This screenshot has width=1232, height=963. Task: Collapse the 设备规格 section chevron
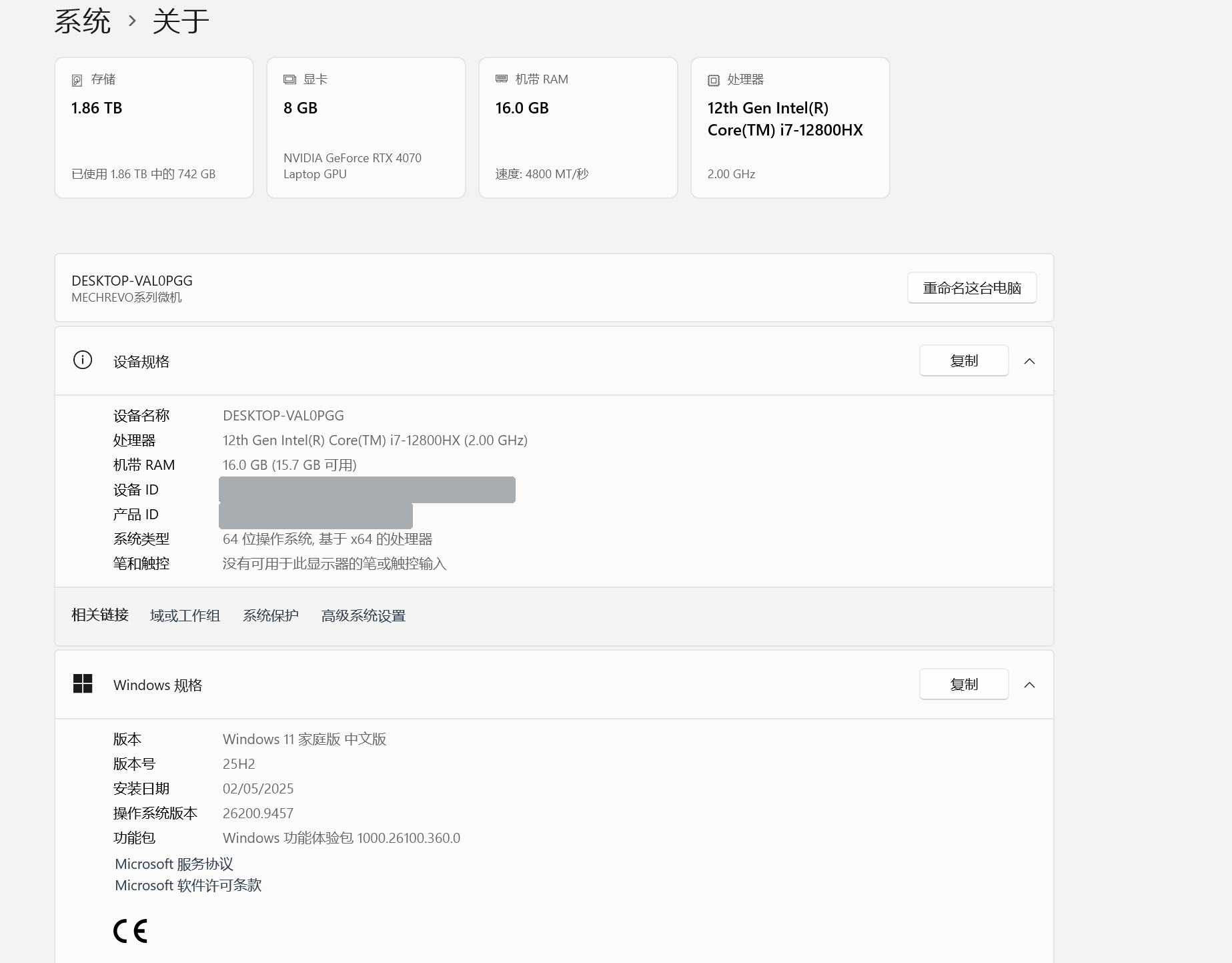pyautogui.click(x=1029, y=361)
